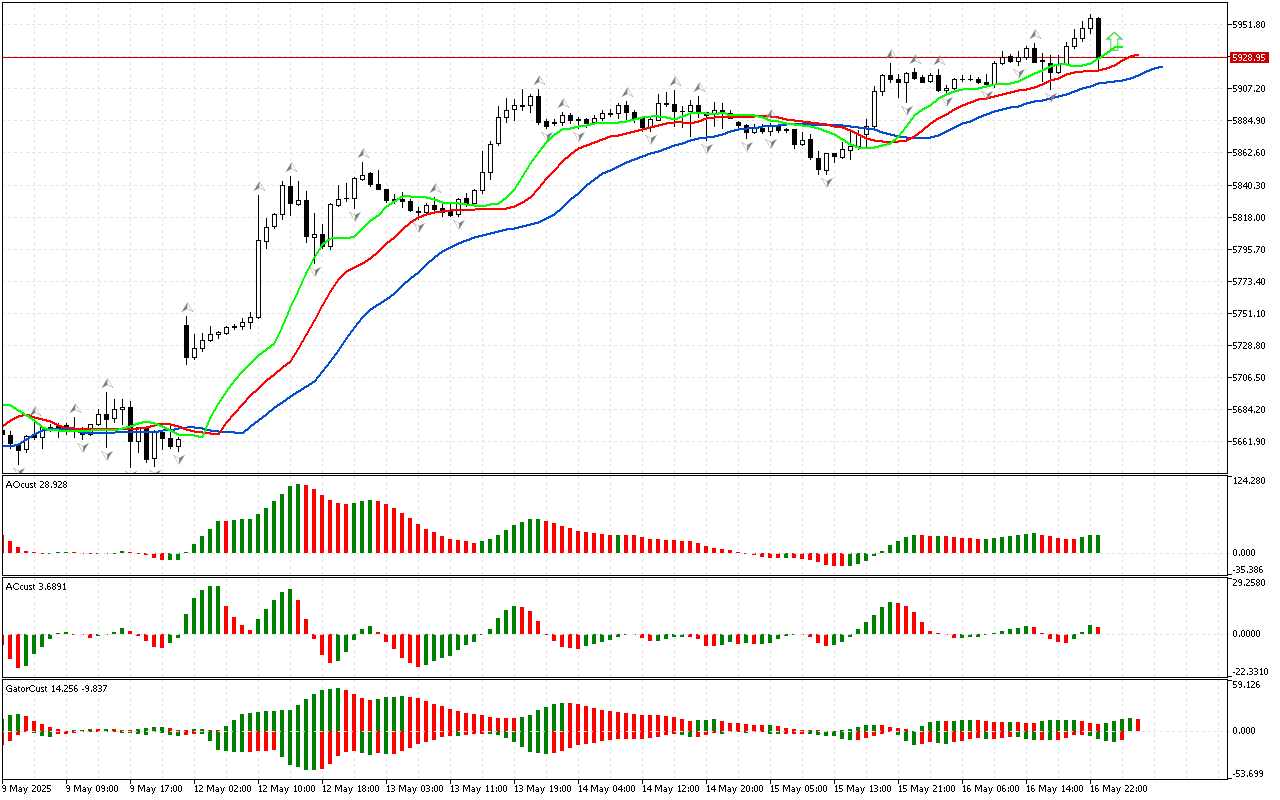The height and width of the screenshot is (800, 1280).
Task: Click the 9 May 2025 date label
Action: coord(28,789)
